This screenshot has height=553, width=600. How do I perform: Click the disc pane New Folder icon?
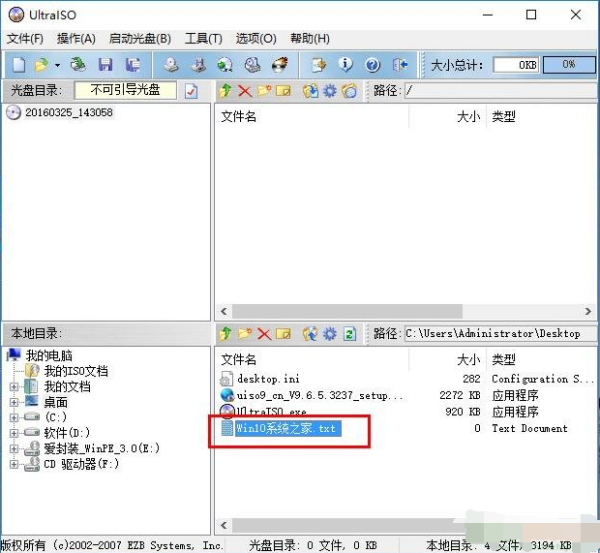(264, 91)
